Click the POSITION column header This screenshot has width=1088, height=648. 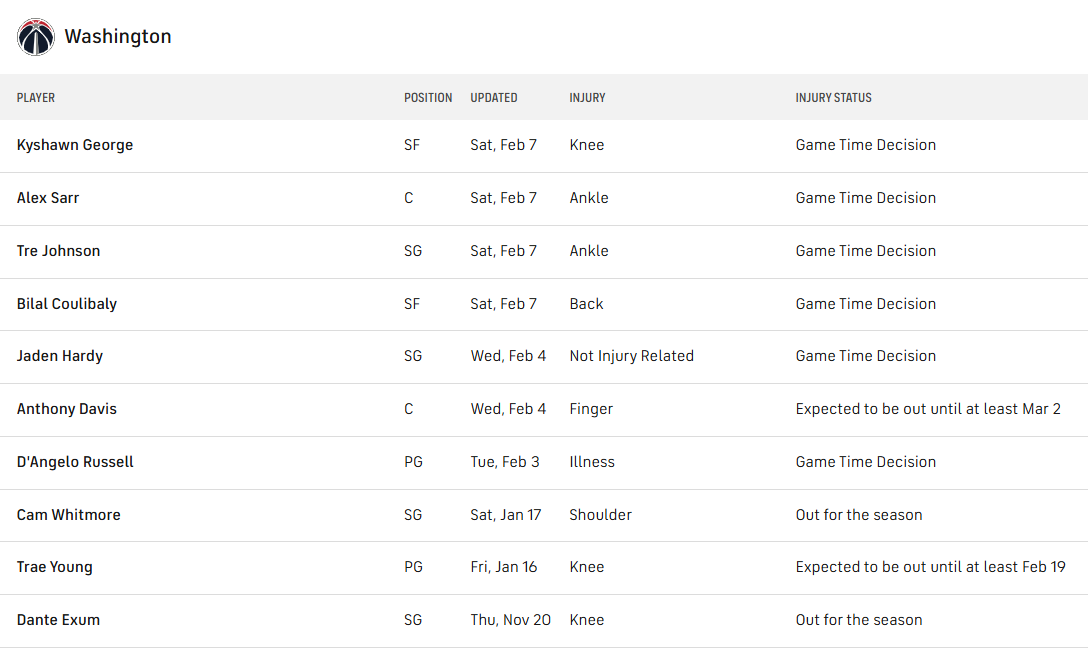click(x=428, y=98)
